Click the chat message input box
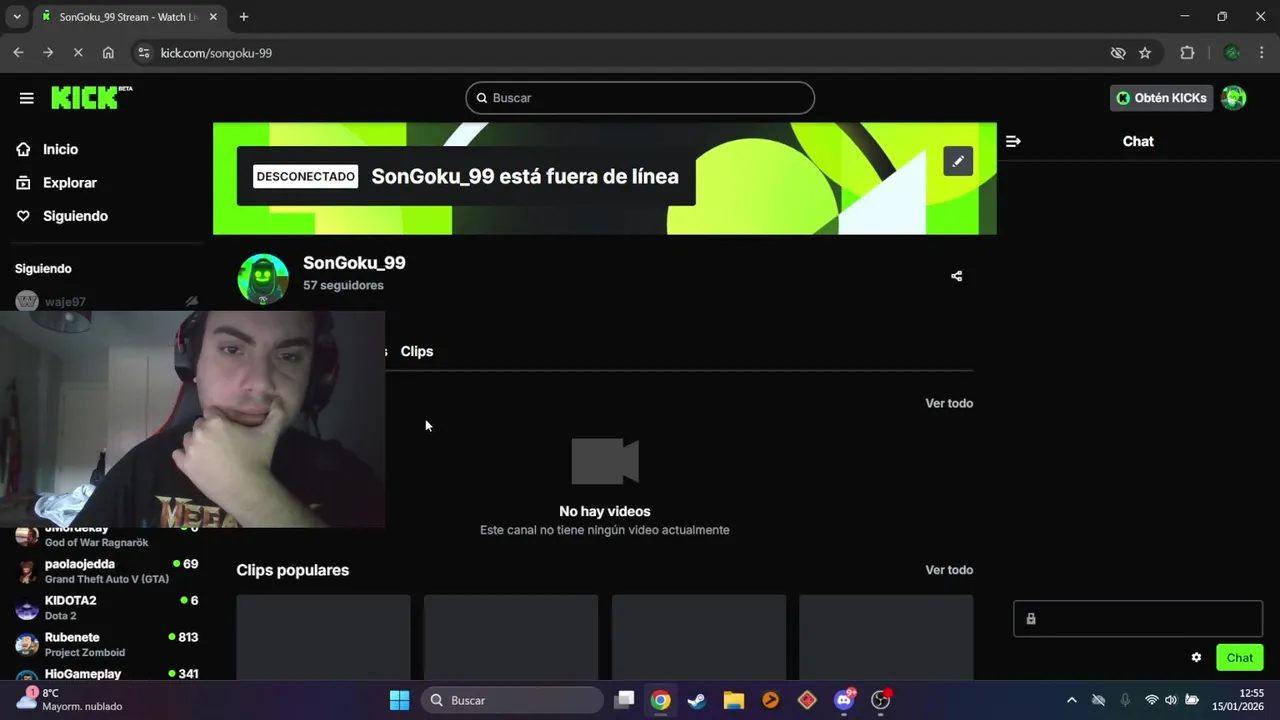1280x720 pixels. [x=1138, y=619]
